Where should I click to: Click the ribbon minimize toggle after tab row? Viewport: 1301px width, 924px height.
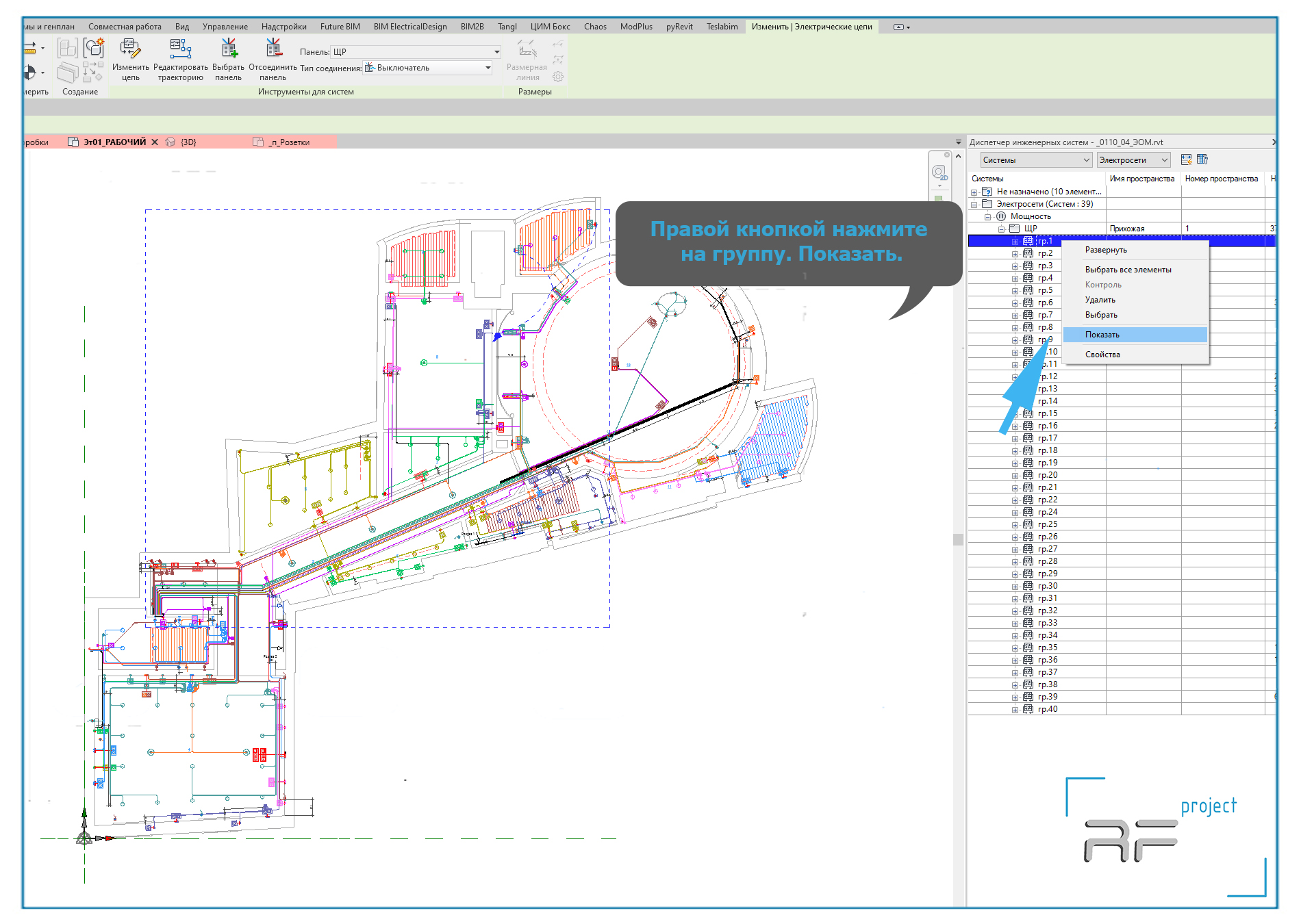coord(901,27)
